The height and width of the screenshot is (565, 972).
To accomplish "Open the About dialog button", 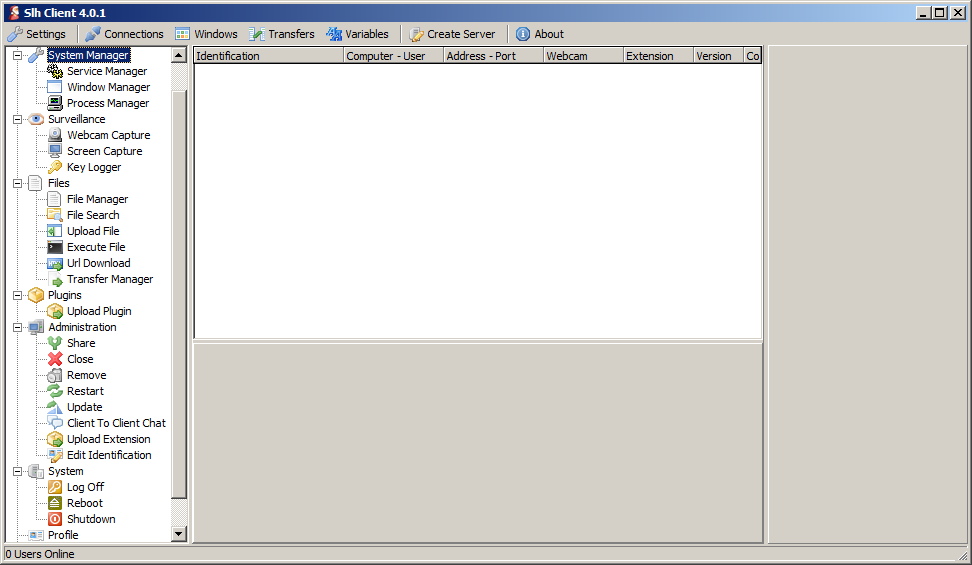I will click(539, 34).
